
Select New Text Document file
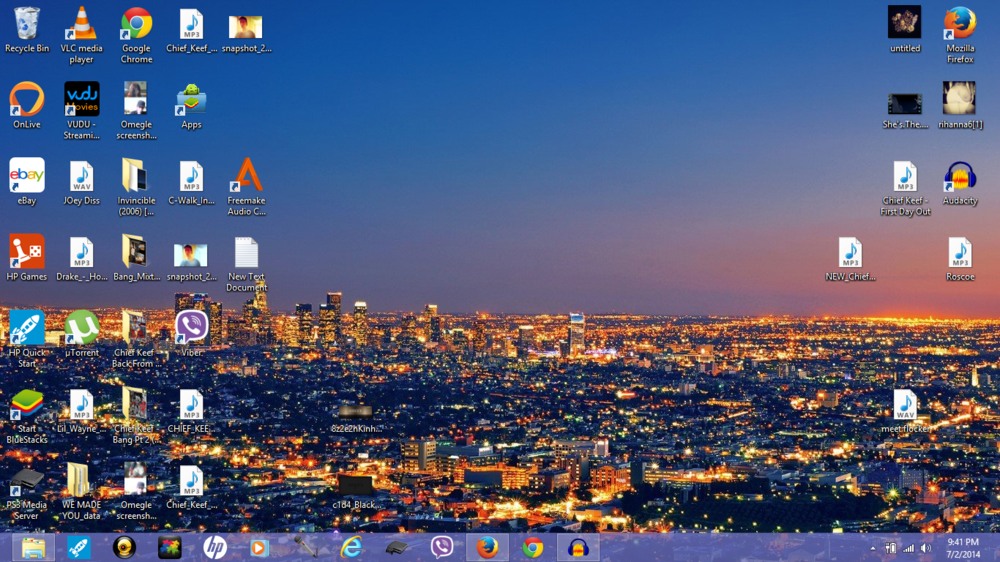point(246,263)
